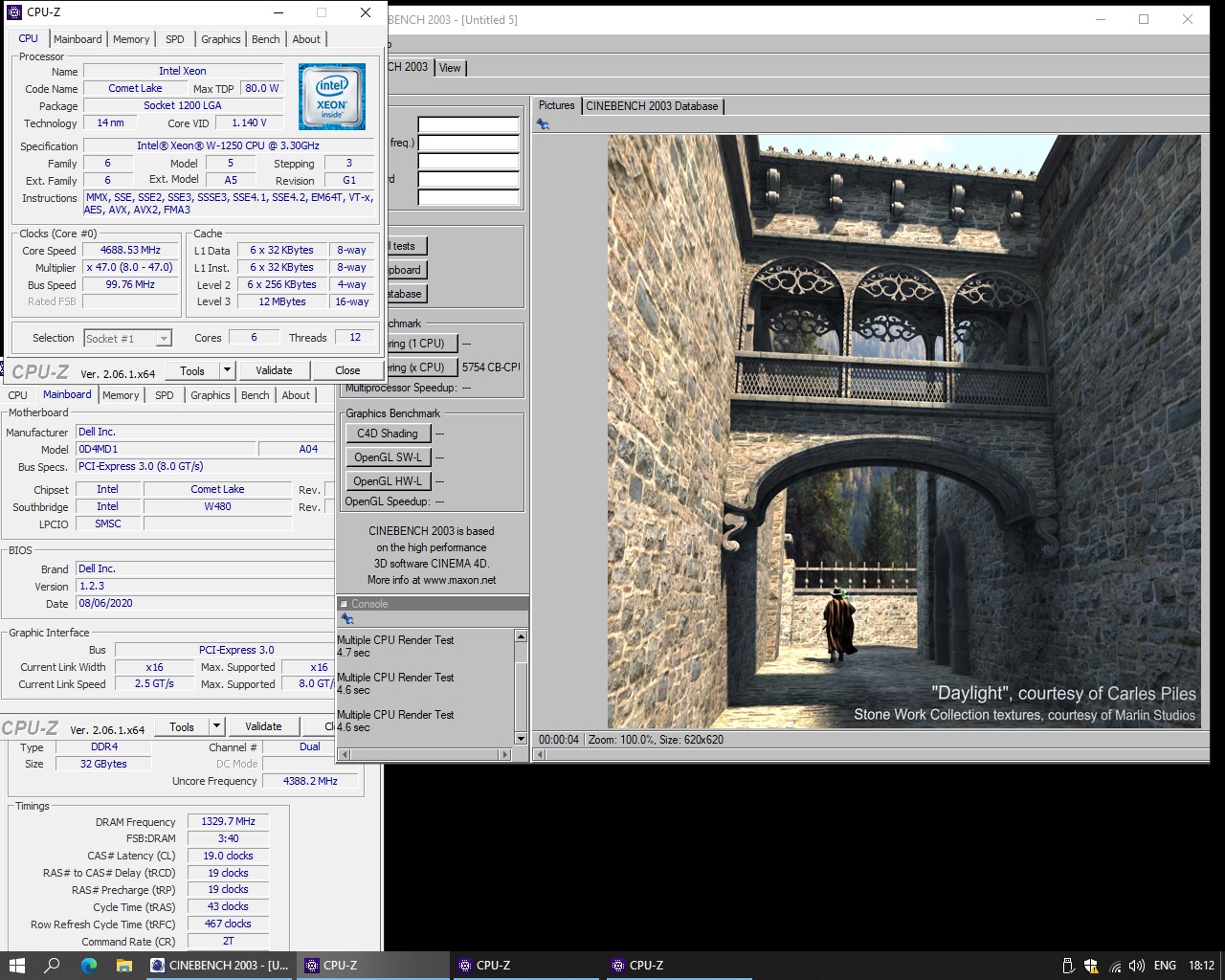Click the CPU-Z title bar icon

click(13, 12)
